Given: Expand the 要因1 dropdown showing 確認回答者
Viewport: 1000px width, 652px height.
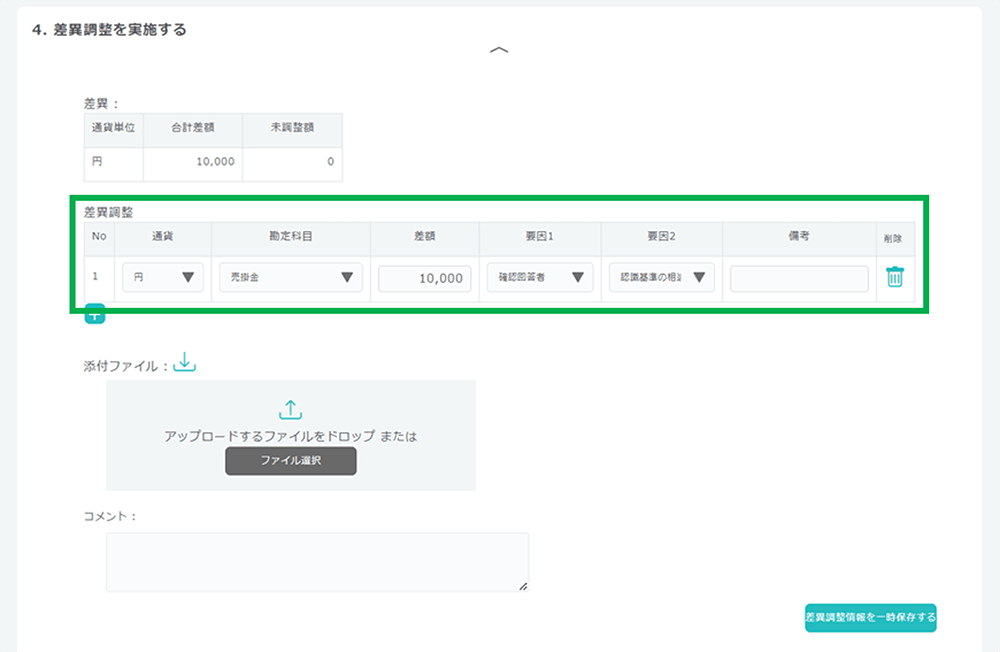Looking at the screenshot, I should tap(539, 278).
